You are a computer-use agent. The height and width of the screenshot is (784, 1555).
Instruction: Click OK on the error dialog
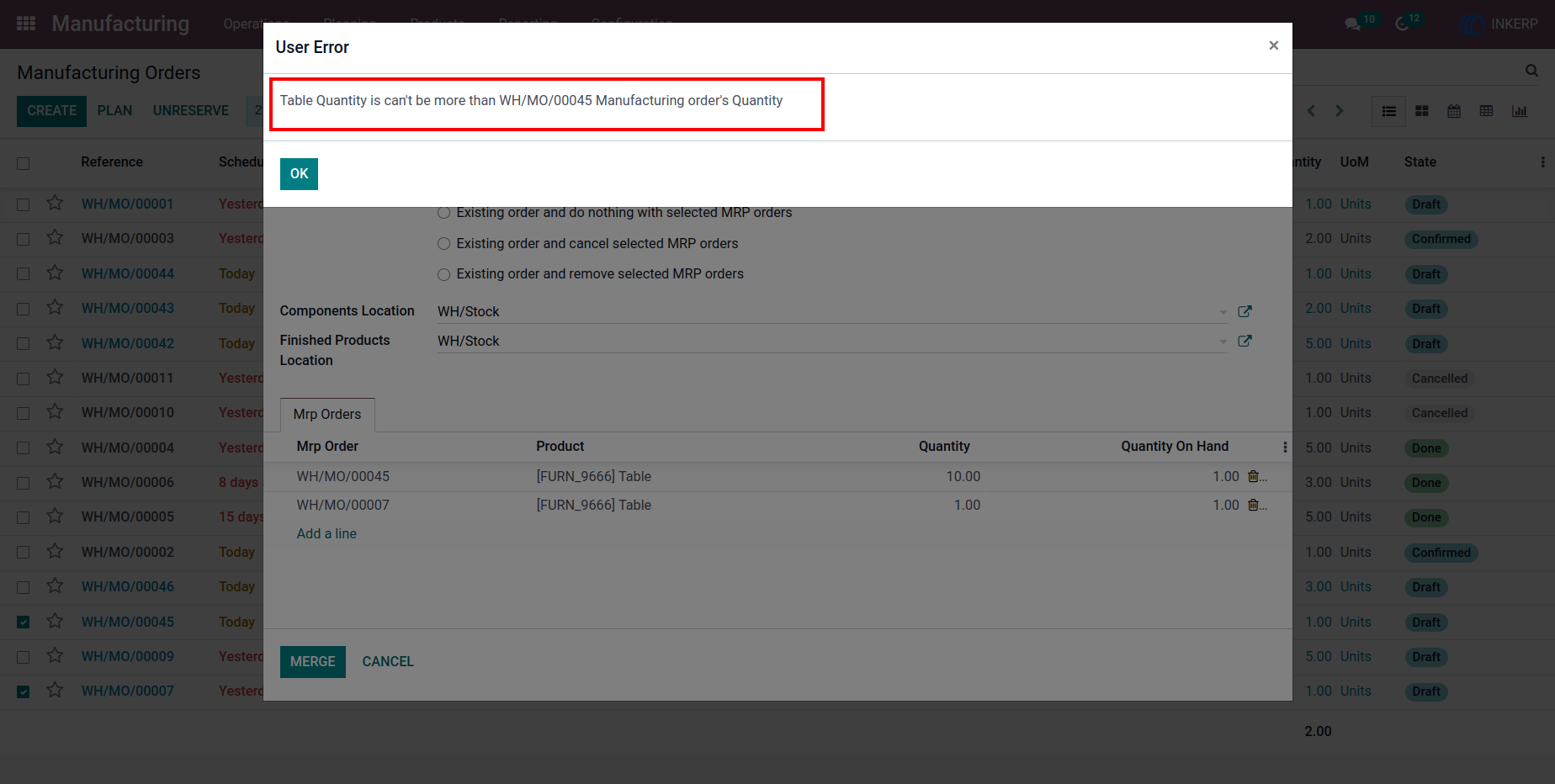point(299,174)
